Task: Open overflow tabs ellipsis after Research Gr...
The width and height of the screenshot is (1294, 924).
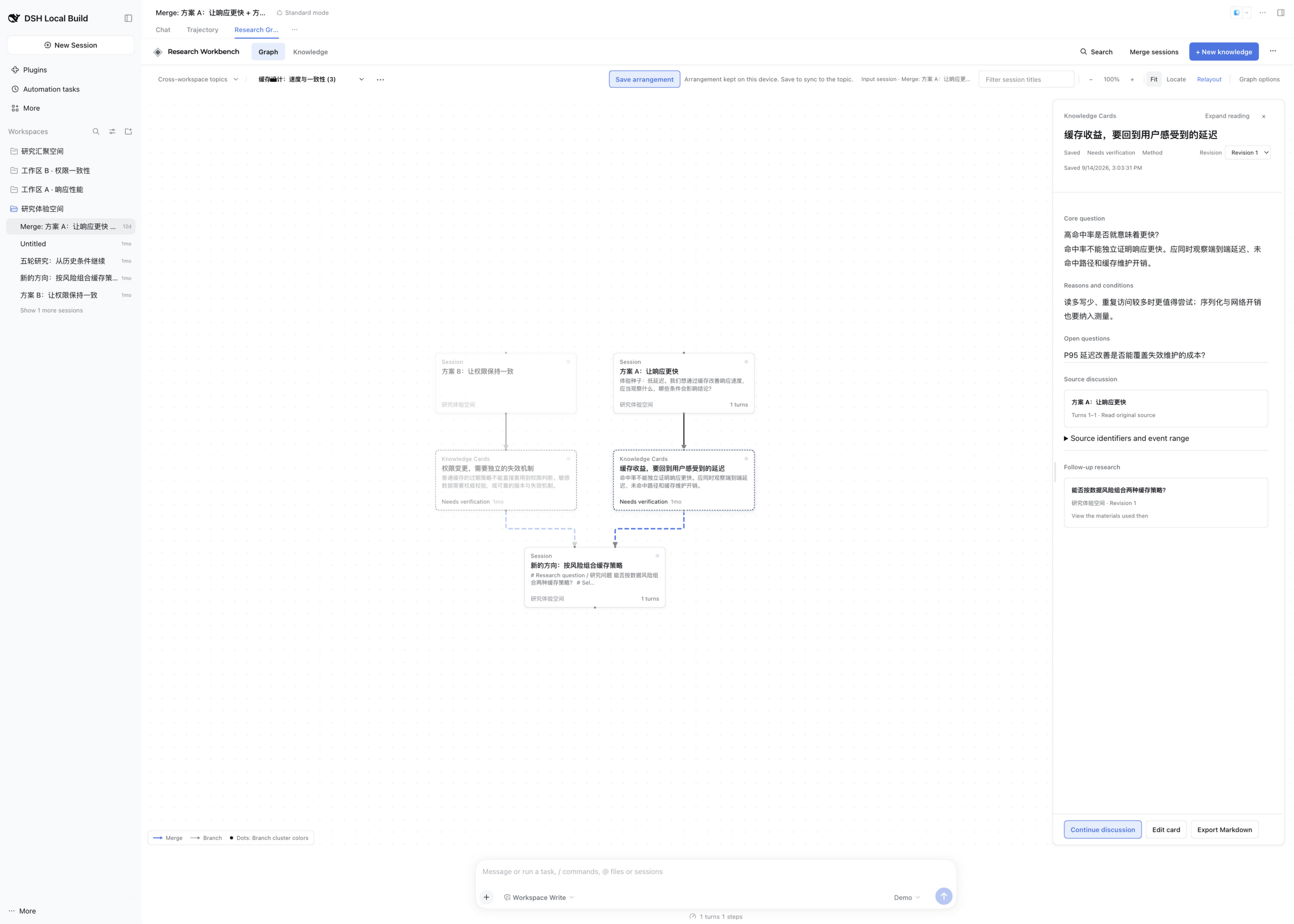Action: pyautogui.click(x=295, y=30)
